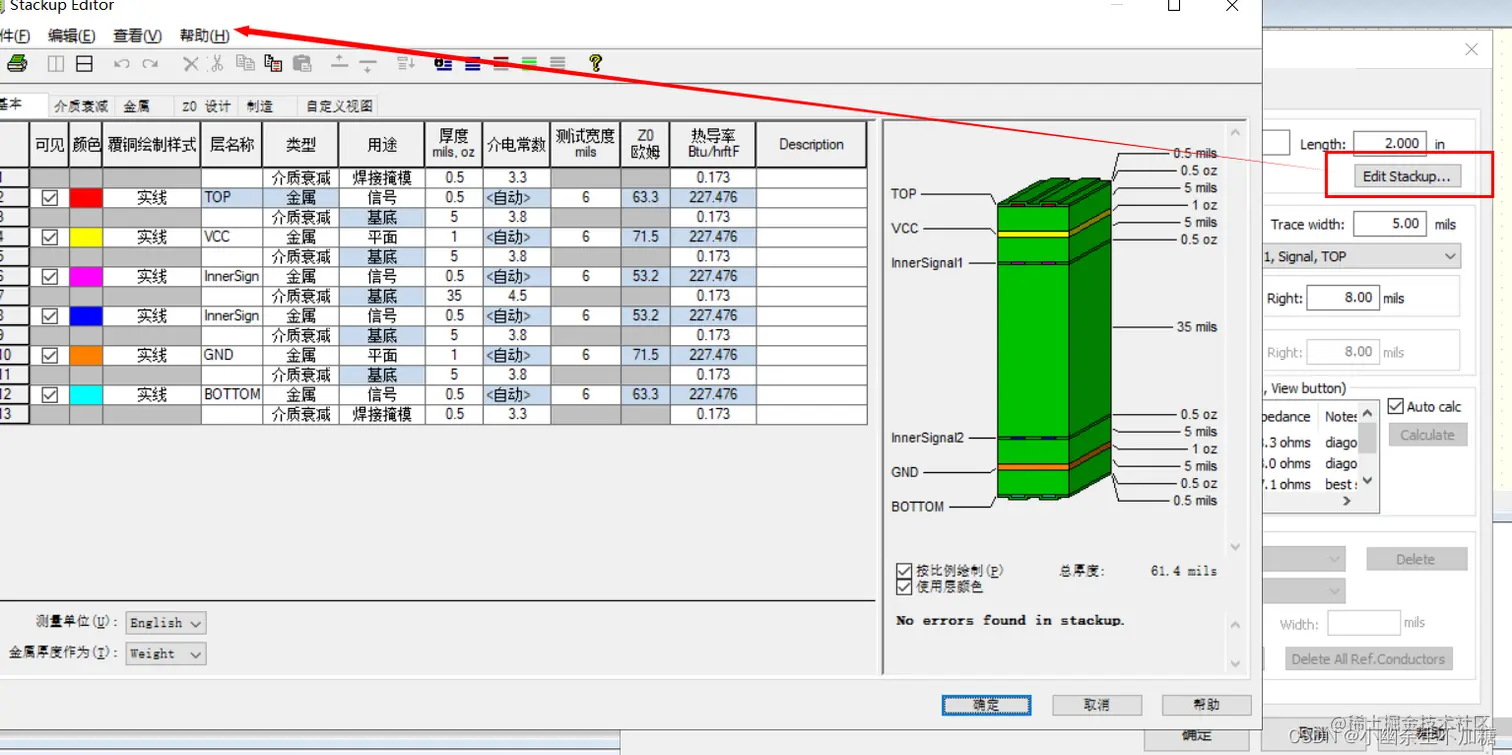The height and width of the screenshot is (755, 1512).
Task: Click the Delete All Ref.Conductors button
Action: point(1368,659)
